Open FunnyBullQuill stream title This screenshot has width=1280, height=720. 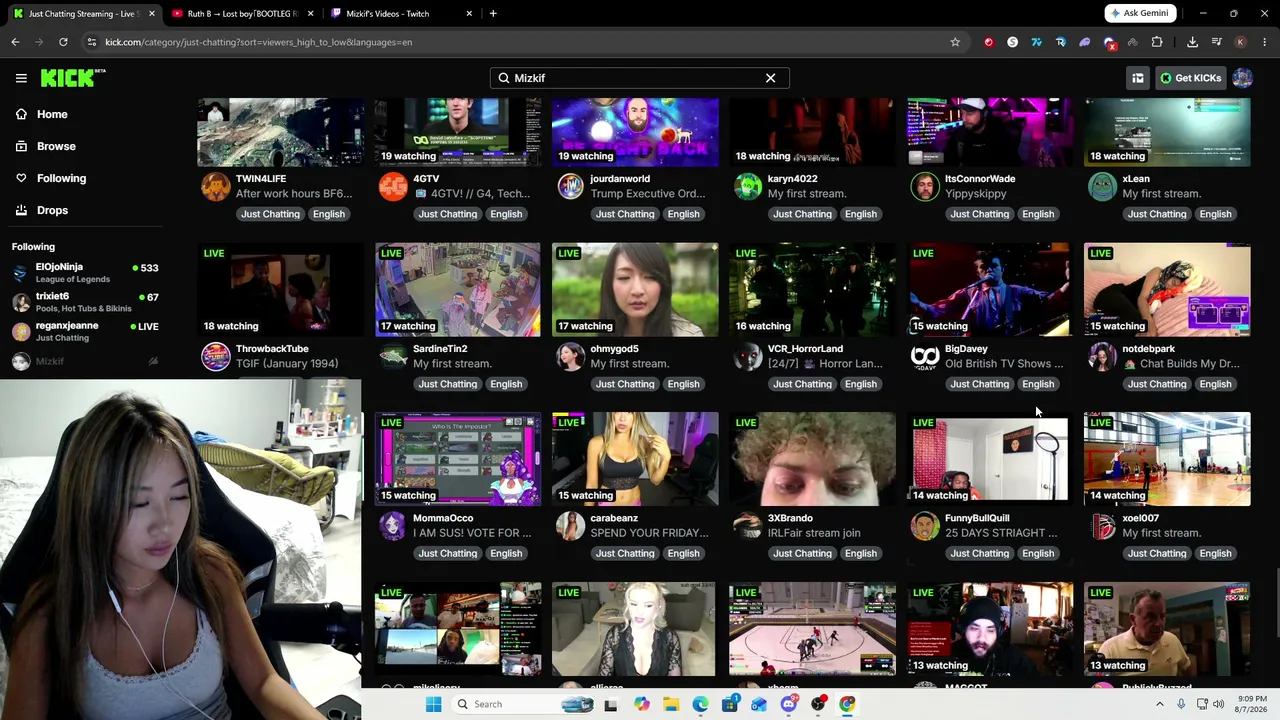click(x=1001, y=533)
